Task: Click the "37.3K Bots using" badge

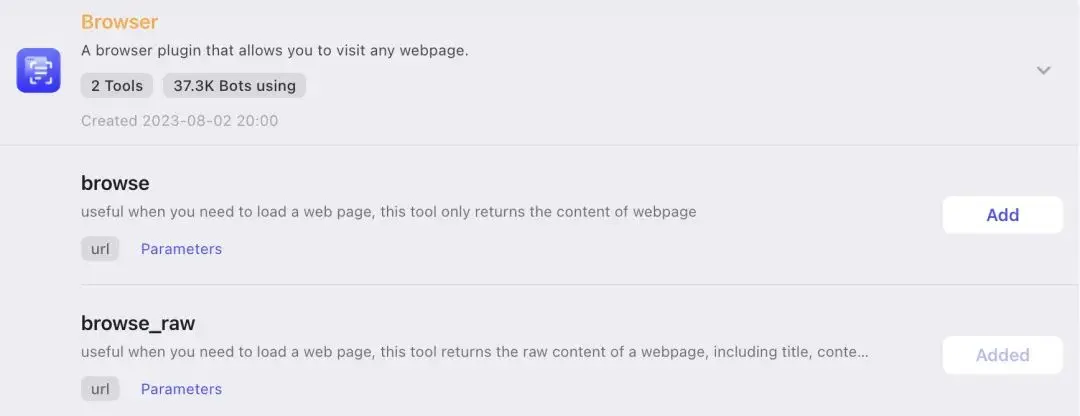Action: 234,86
